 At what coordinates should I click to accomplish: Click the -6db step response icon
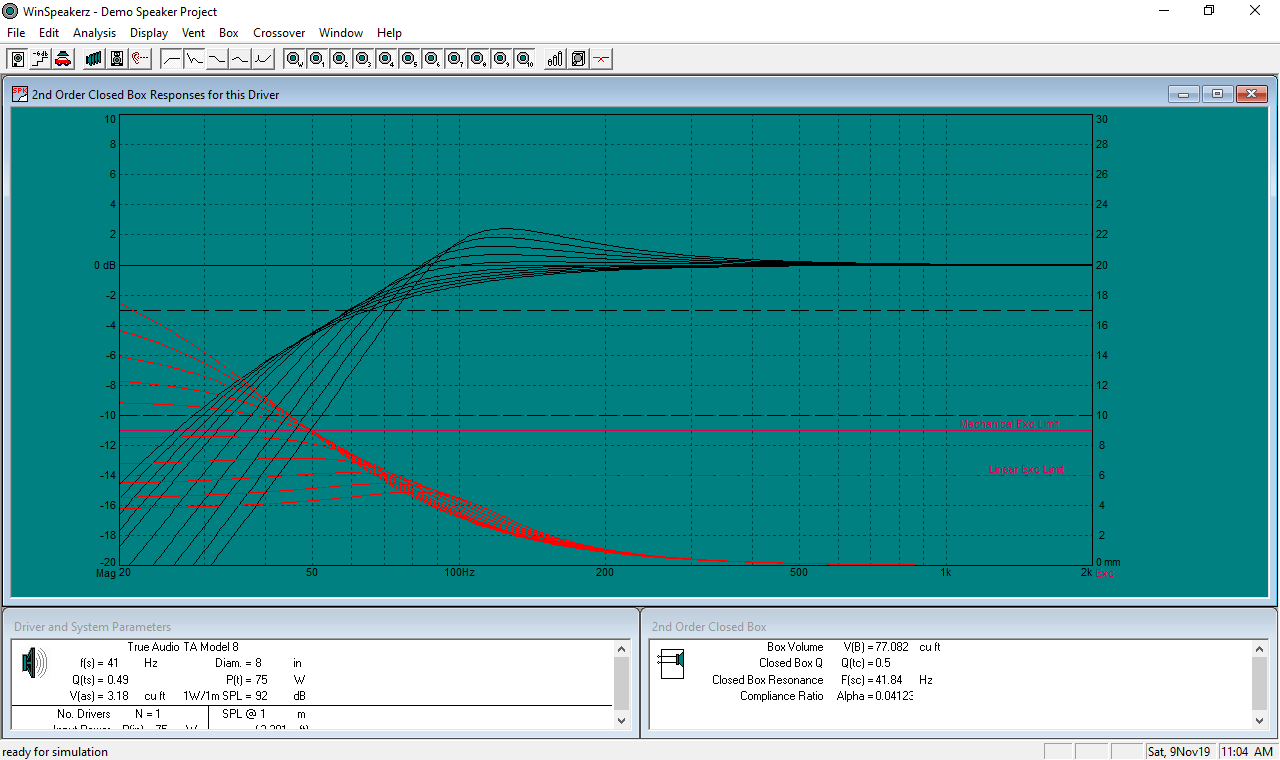[40, 59]
